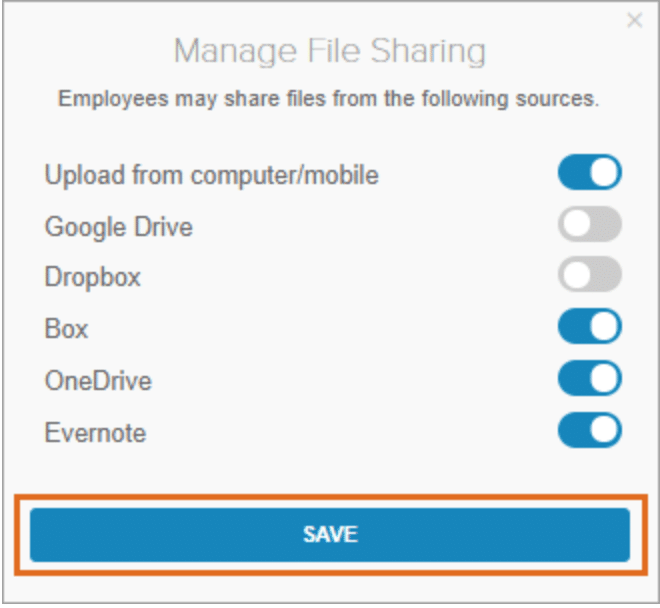Click the Google Drive label text
Screen dimensions: 660x608
118,227
